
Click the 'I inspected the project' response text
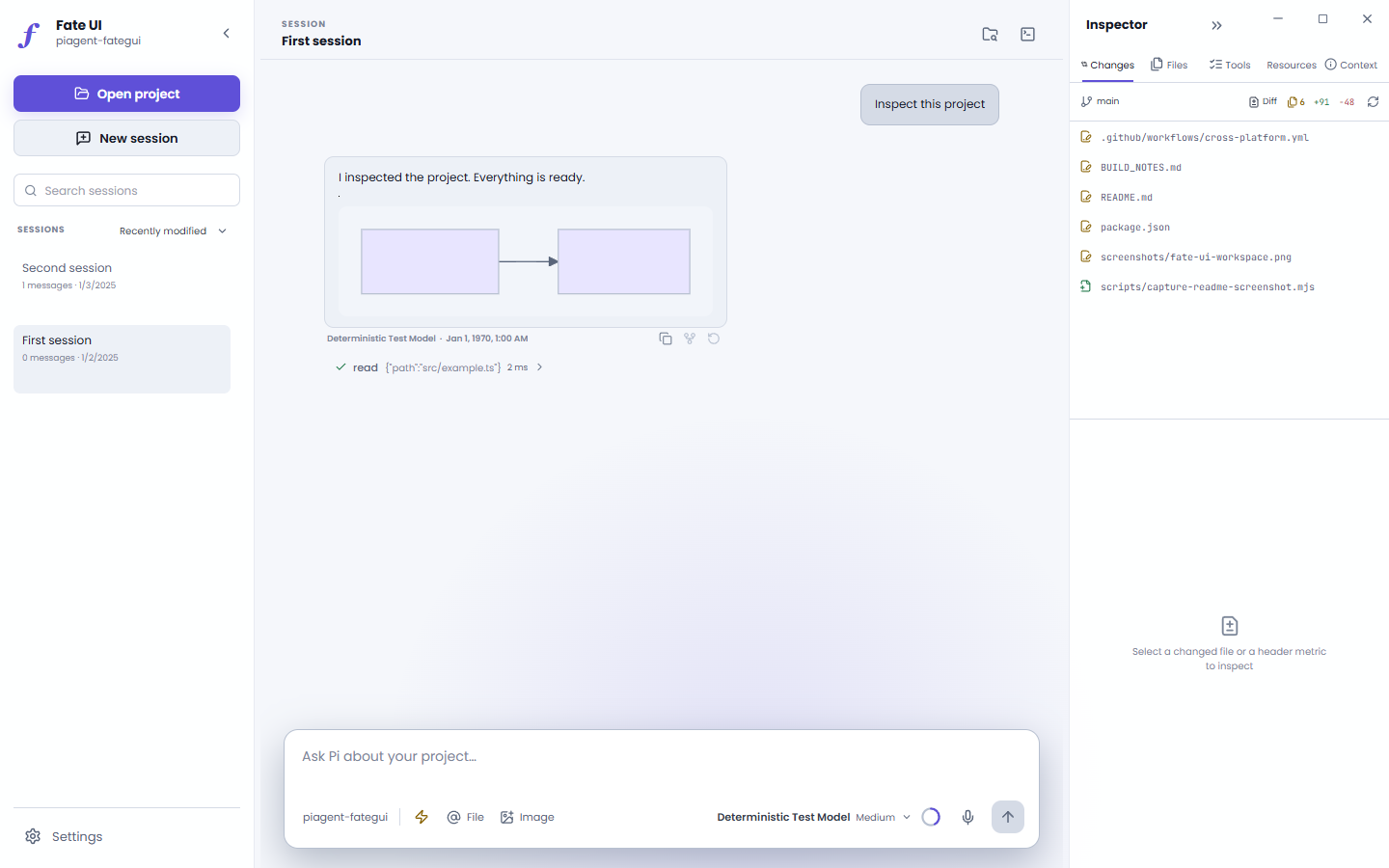point(462,177)
